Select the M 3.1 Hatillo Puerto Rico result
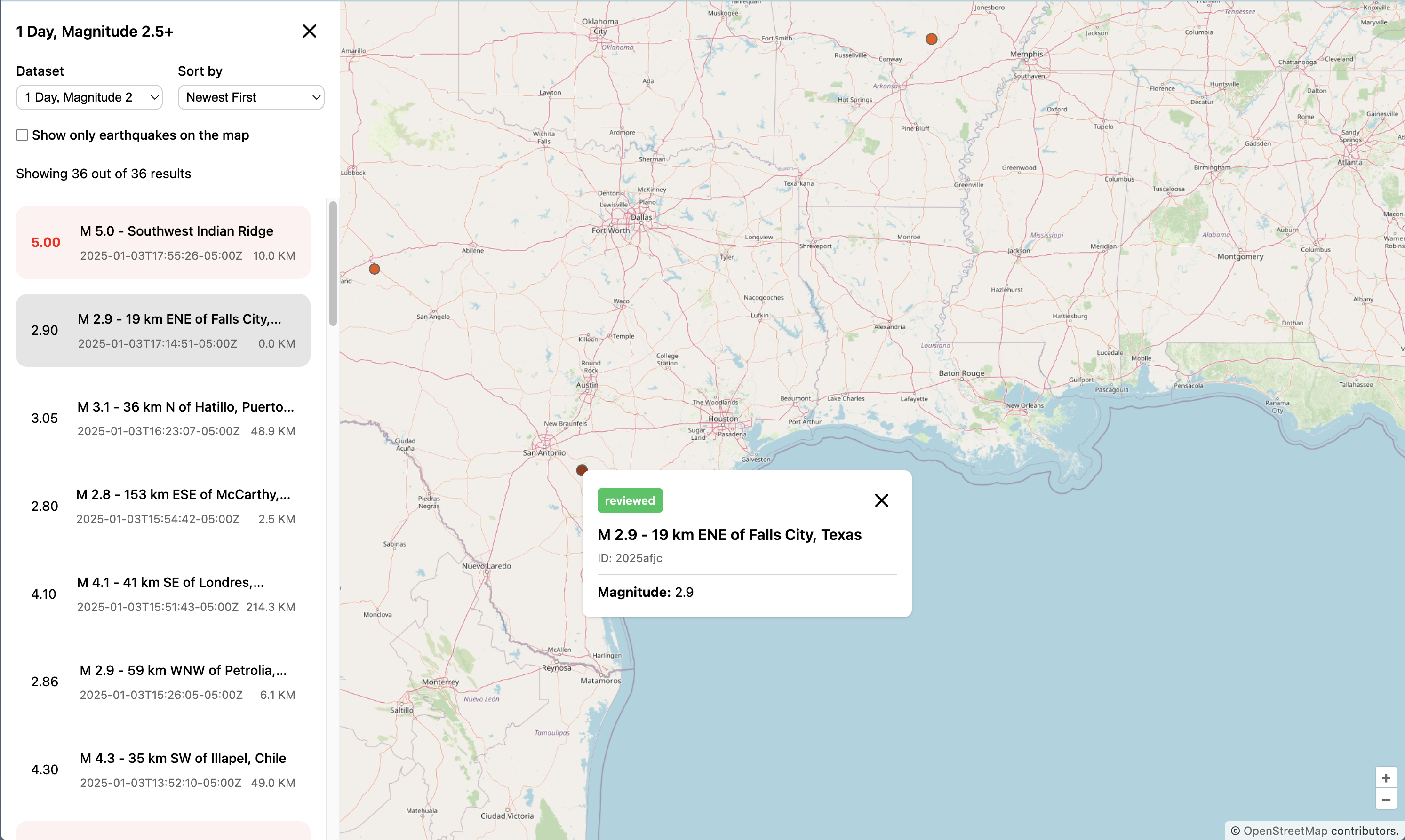The width and height of the screenshot is (1405, 840). click(x=163, y=418)
